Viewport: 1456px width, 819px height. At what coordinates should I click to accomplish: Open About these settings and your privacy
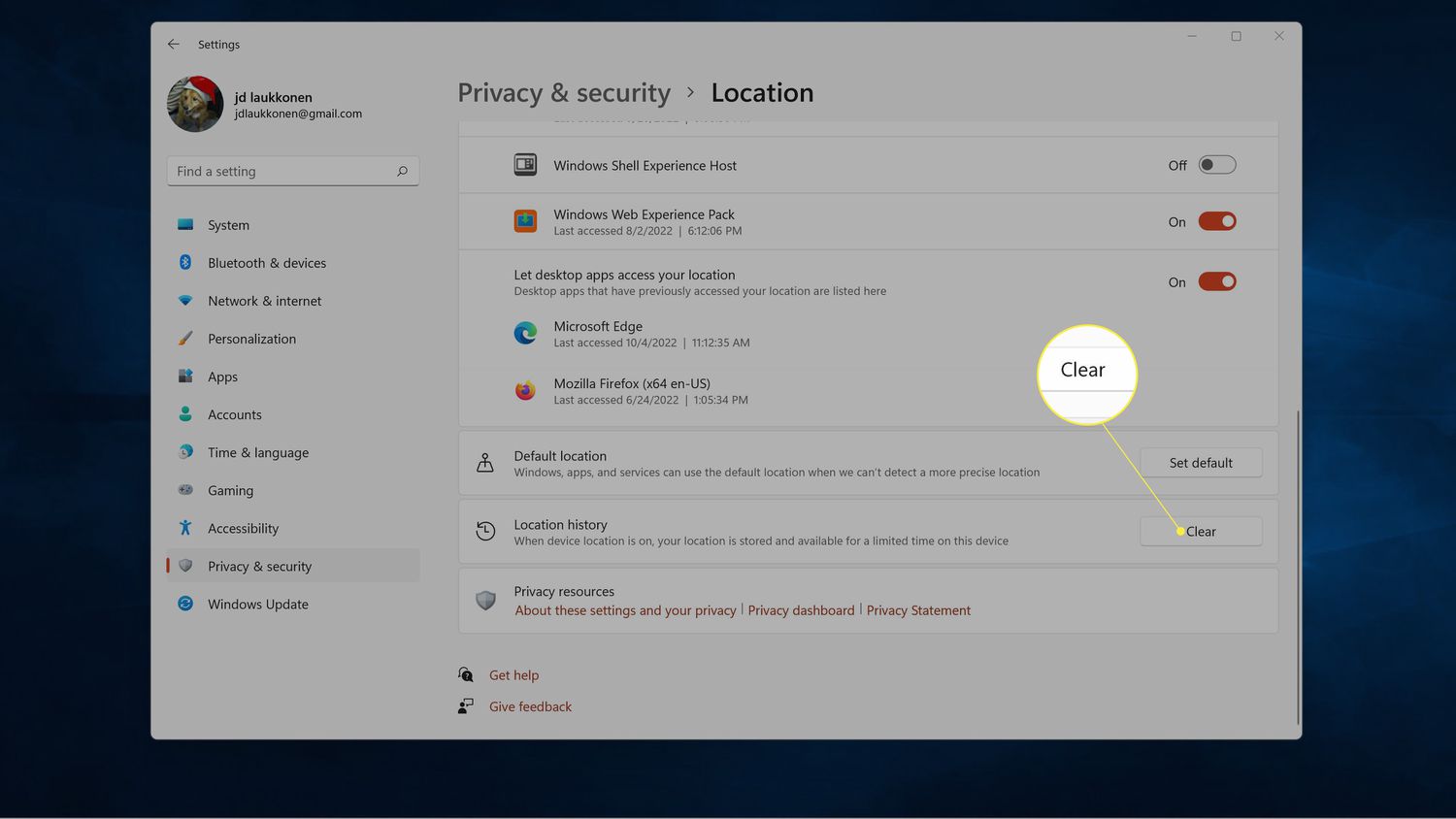tap(625, 610)
